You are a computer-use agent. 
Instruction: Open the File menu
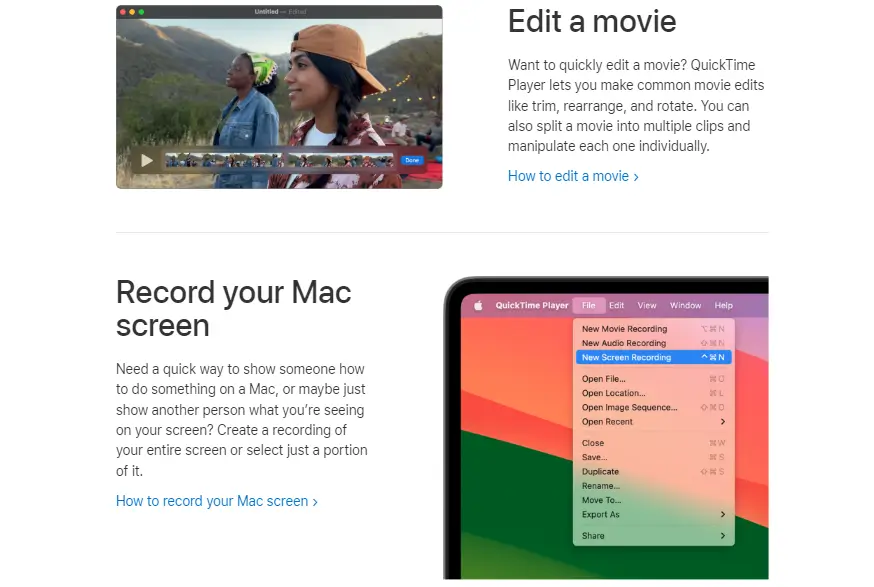[x=589, y=305]
